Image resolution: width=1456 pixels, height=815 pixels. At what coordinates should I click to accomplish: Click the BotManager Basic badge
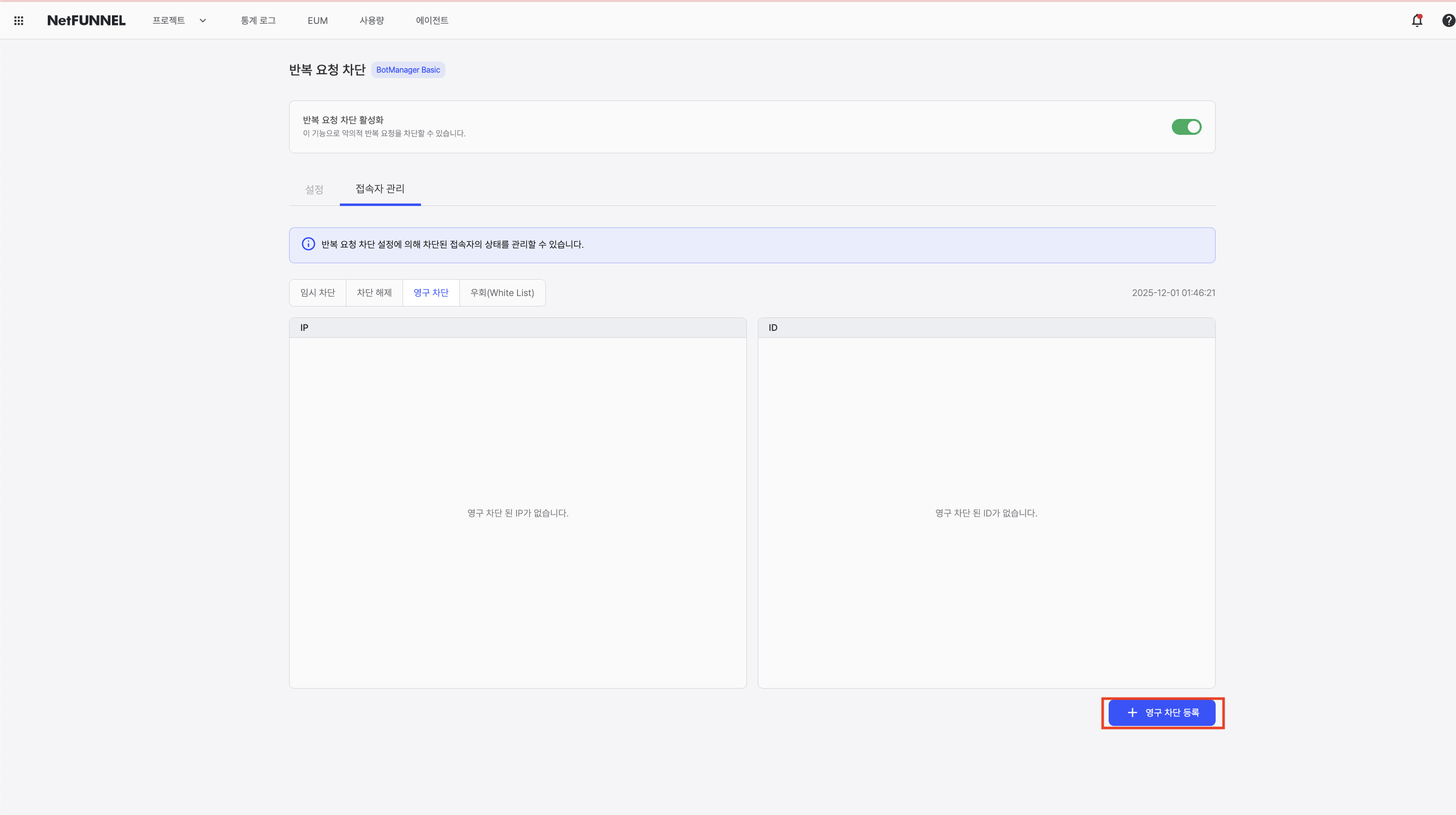408,70
